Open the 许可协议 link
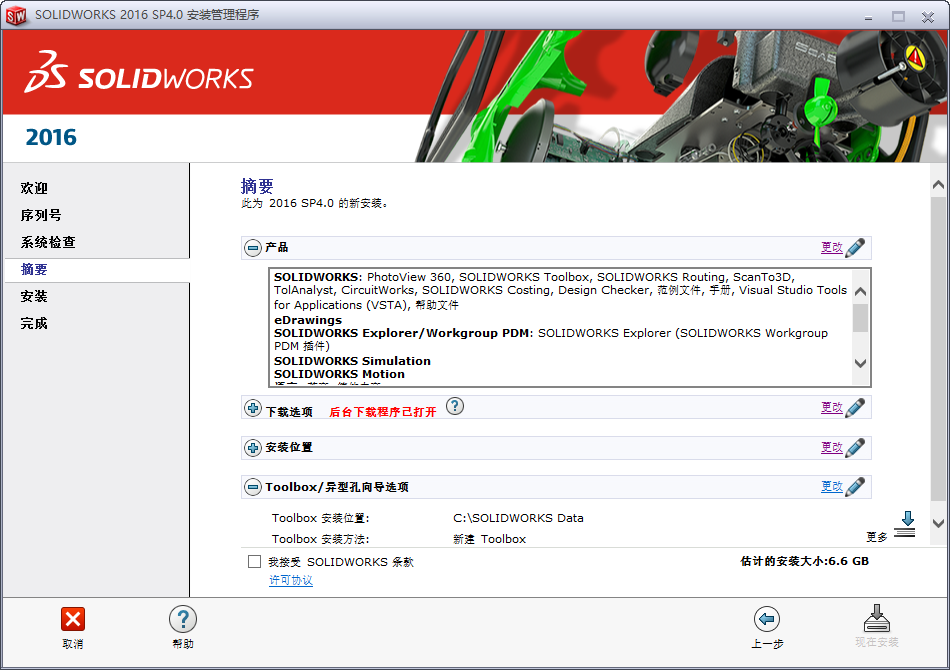 pos(291,580)
